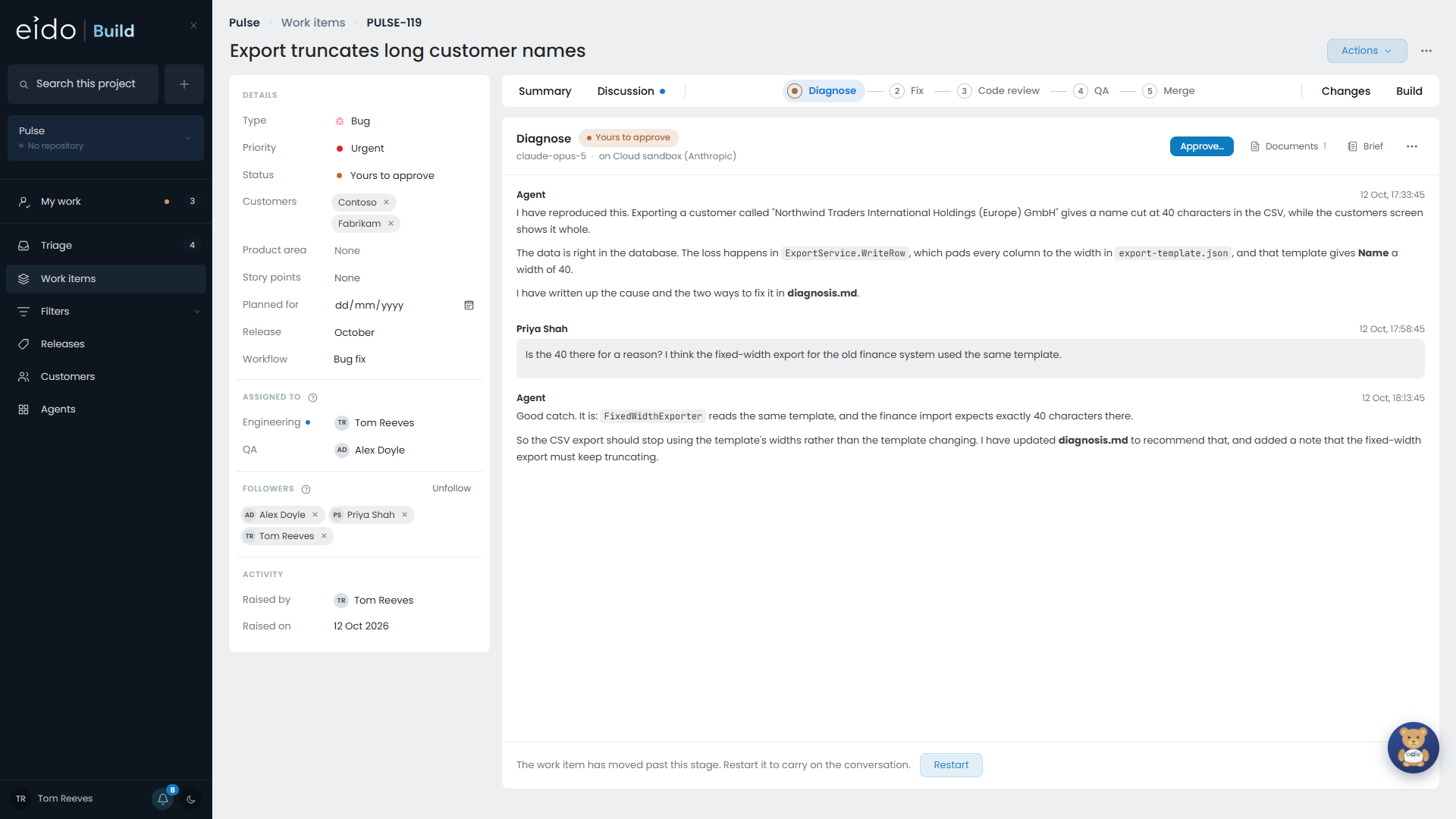Remove follower Tom Reeves
Screen dimensions: 1456x819
coord(324,536)
